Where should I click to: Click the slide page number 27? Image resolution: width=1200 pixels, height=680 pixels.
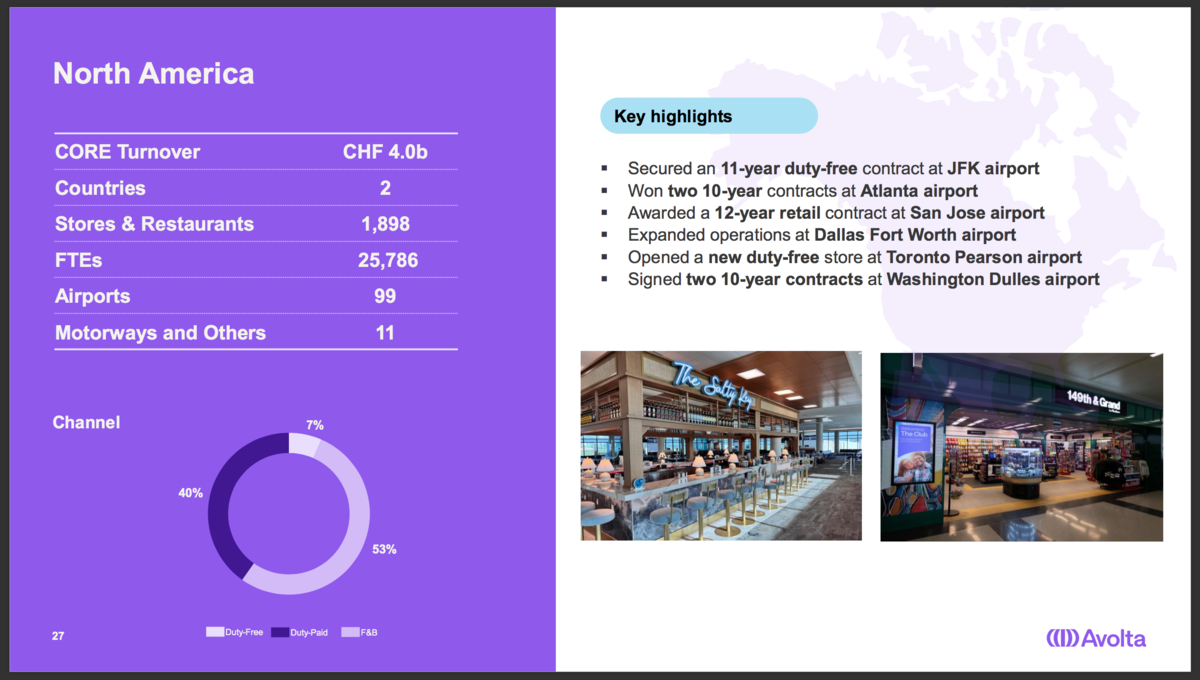[x=58, y=635]
